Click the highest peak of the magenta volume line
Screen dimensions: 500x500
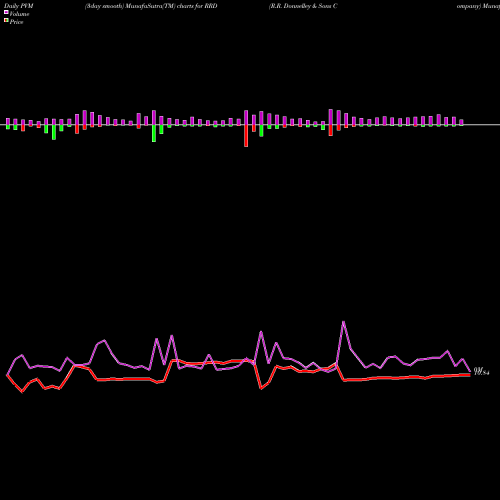click(x=343, y=322)
